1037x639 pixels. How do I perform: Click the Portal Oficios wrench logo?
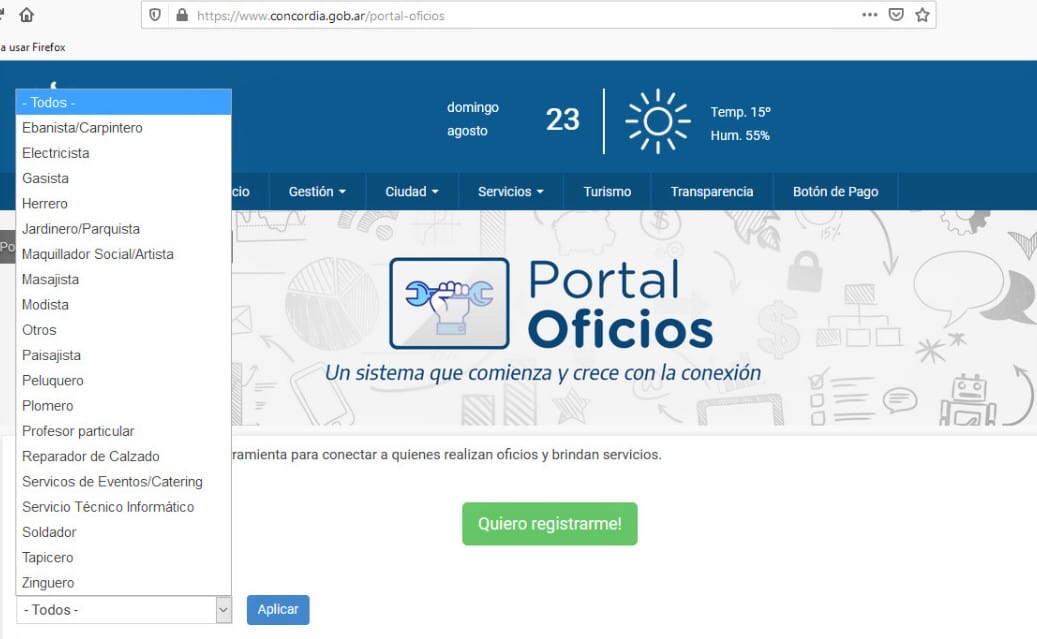click(x=449, y=303)
